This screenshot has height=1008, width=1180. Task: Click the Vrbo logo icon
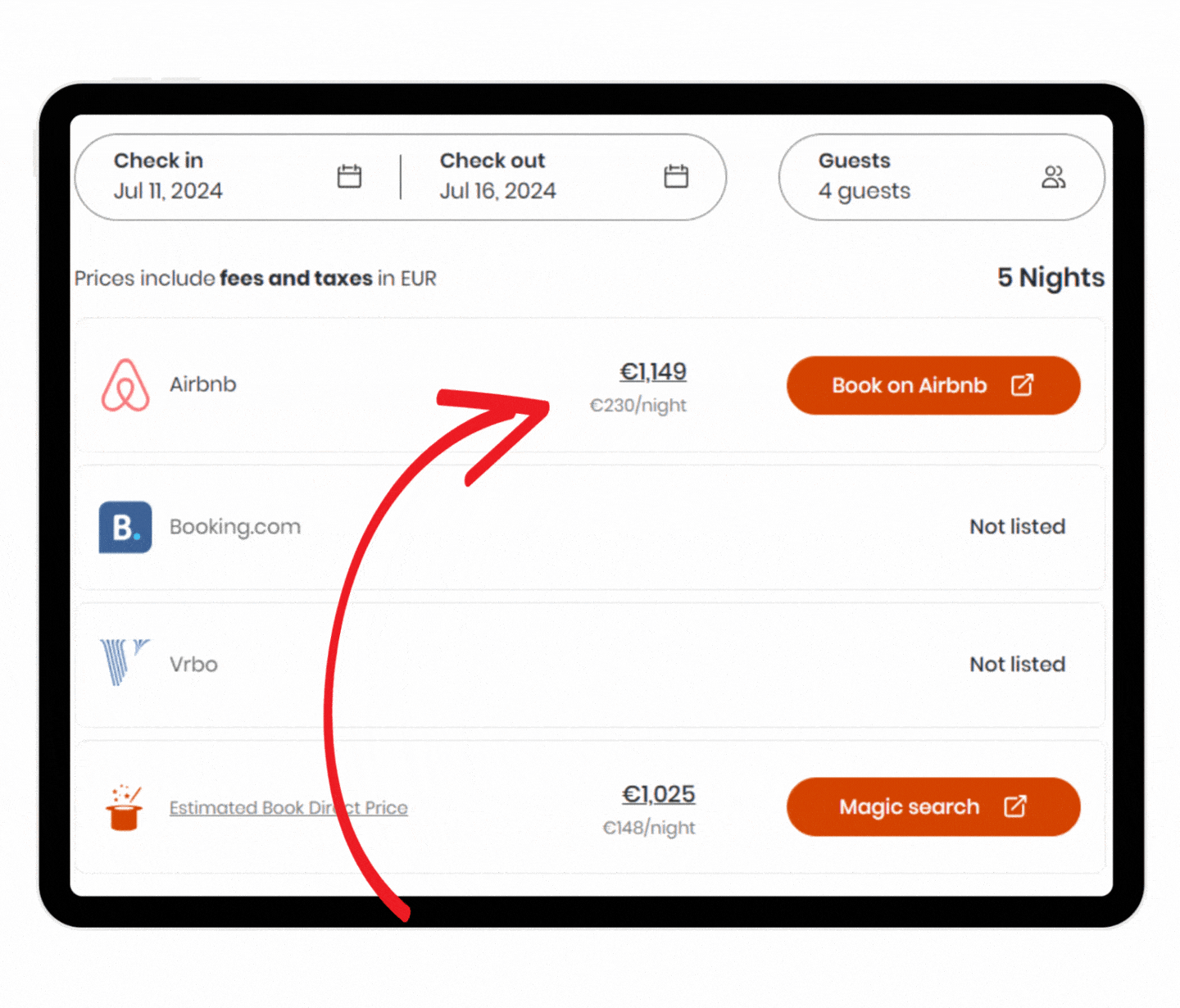[x=125, y=662]
